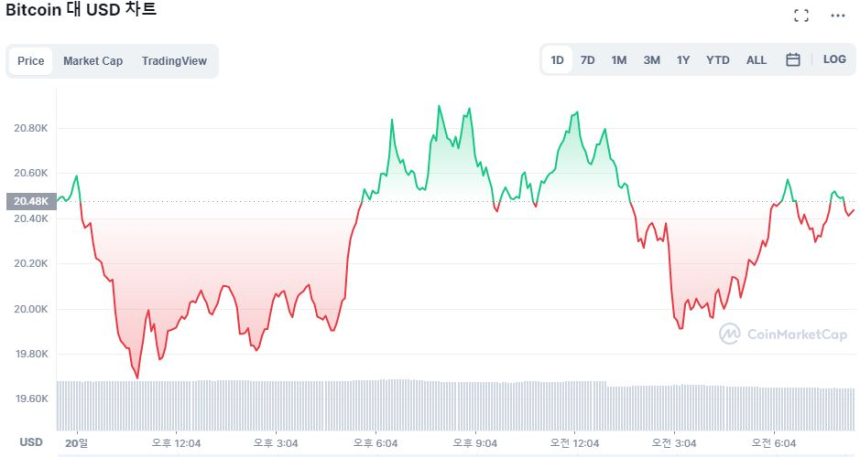The image size is (860, 457).
Task: Select the 1D time range
Action: [x=557, y=60]
